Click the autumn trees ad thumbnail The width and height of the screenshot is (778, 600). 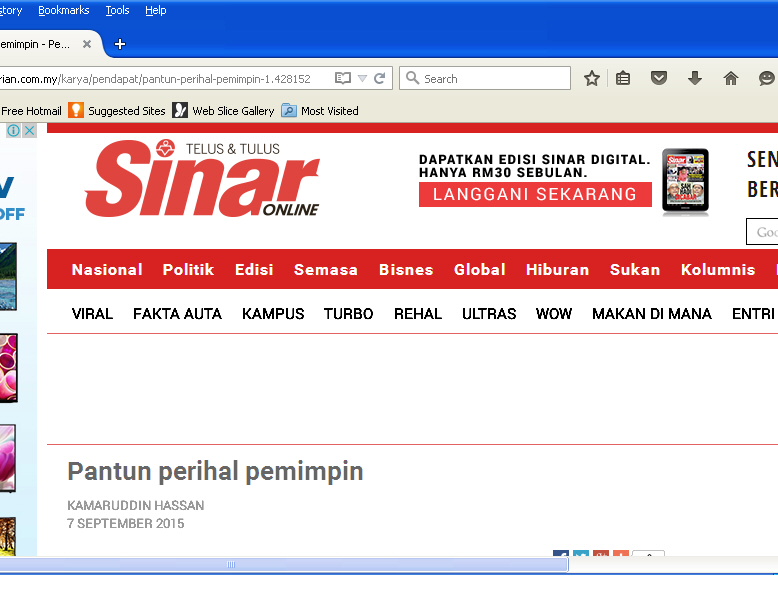tap(7, 536)
